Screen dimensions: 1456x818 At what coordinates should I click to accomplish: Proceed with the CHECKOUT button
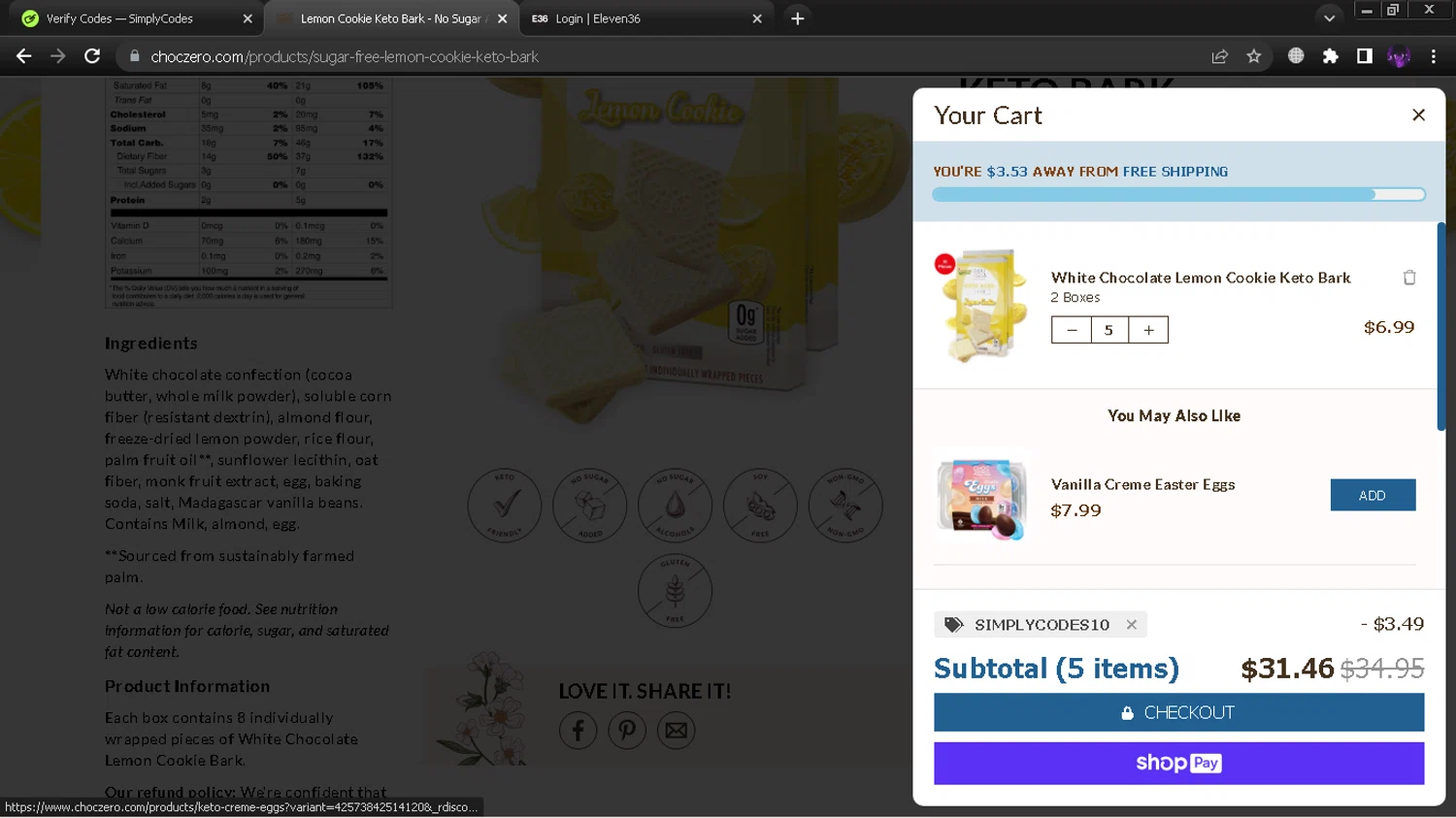point(1178,712)
